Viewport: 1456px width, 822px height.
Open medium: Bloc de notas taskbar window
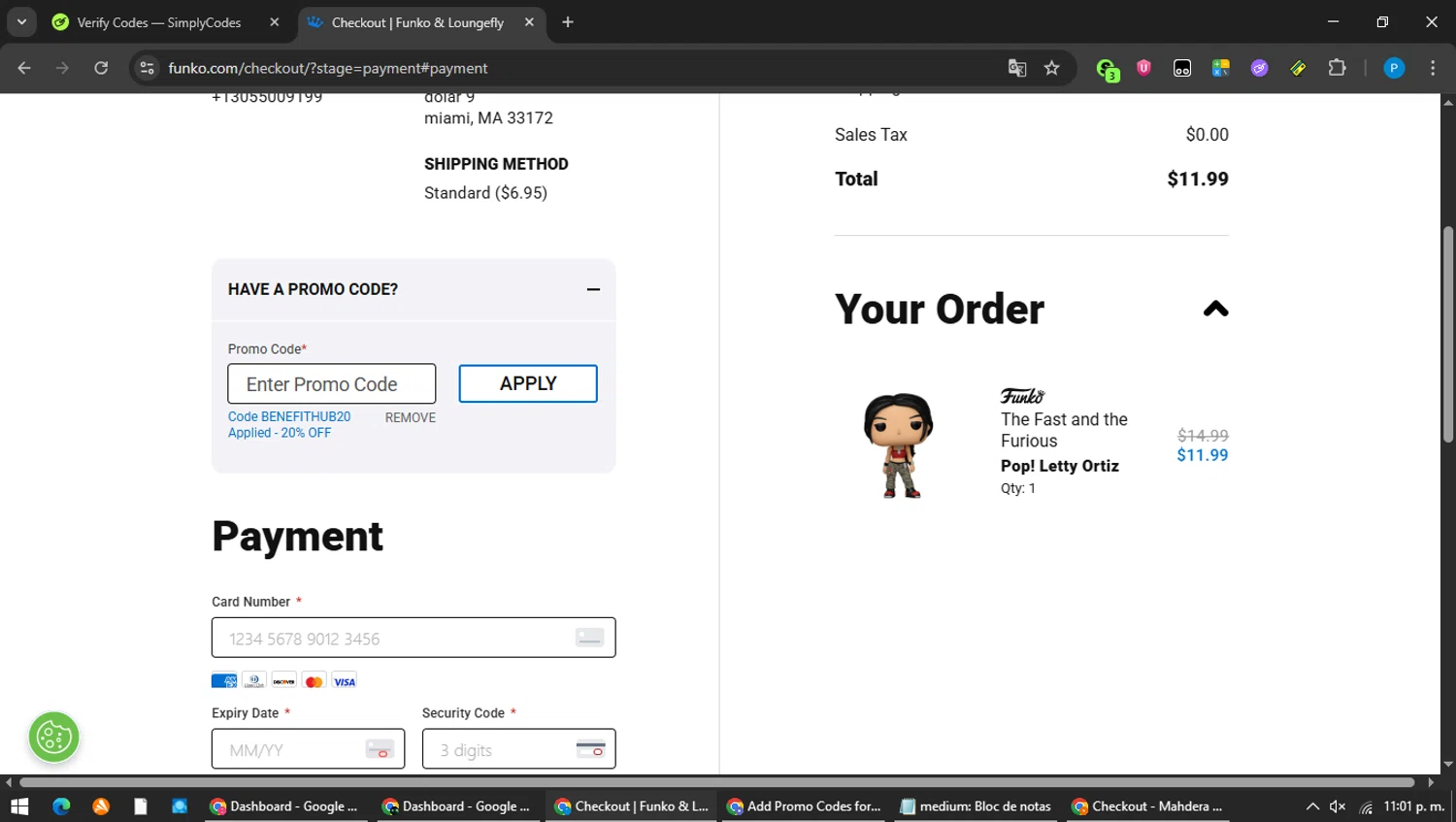pyautogui.click(x=976, y=806)
